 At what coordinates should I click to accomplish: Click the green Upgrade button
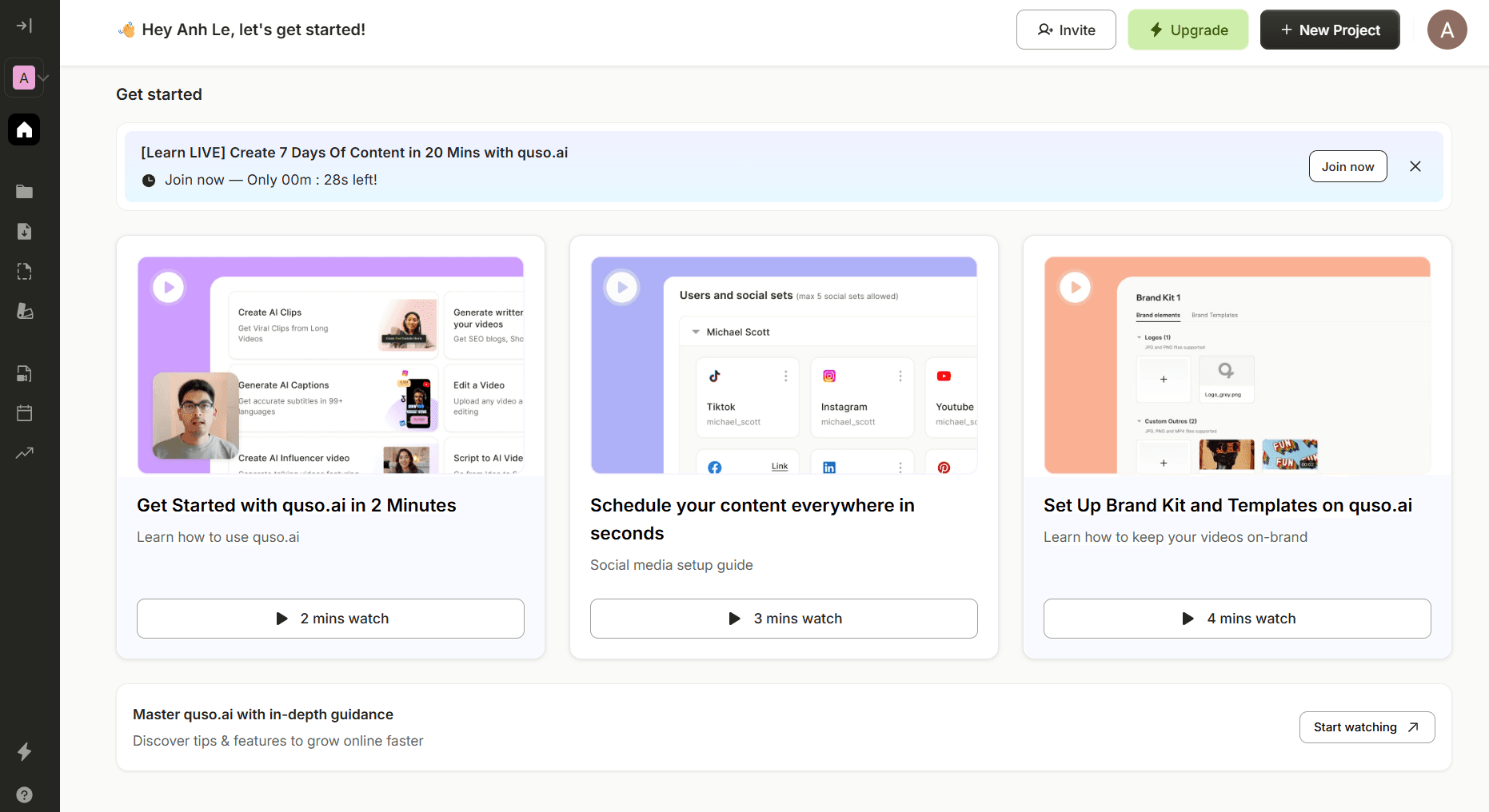tap(1188, 30)
